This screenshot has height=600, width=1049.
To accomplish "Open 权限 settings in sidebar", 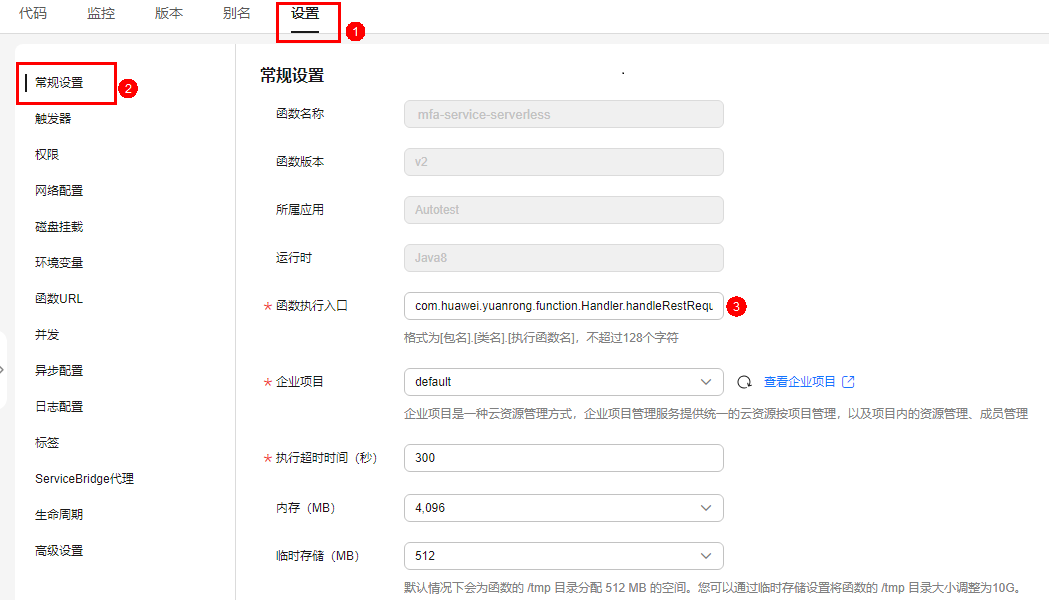I will pyautogui.click(x=47, y=155).
